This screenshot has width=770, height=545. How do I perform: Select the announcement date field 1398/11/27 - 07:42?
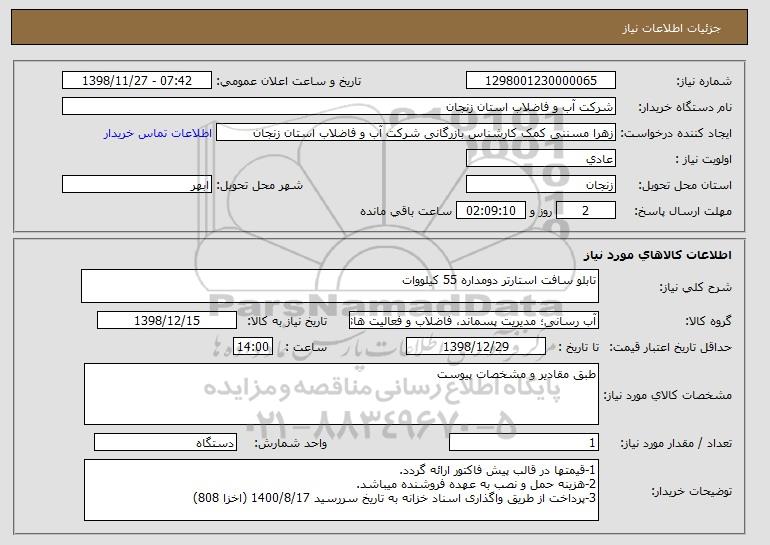(x=137, y=81)
